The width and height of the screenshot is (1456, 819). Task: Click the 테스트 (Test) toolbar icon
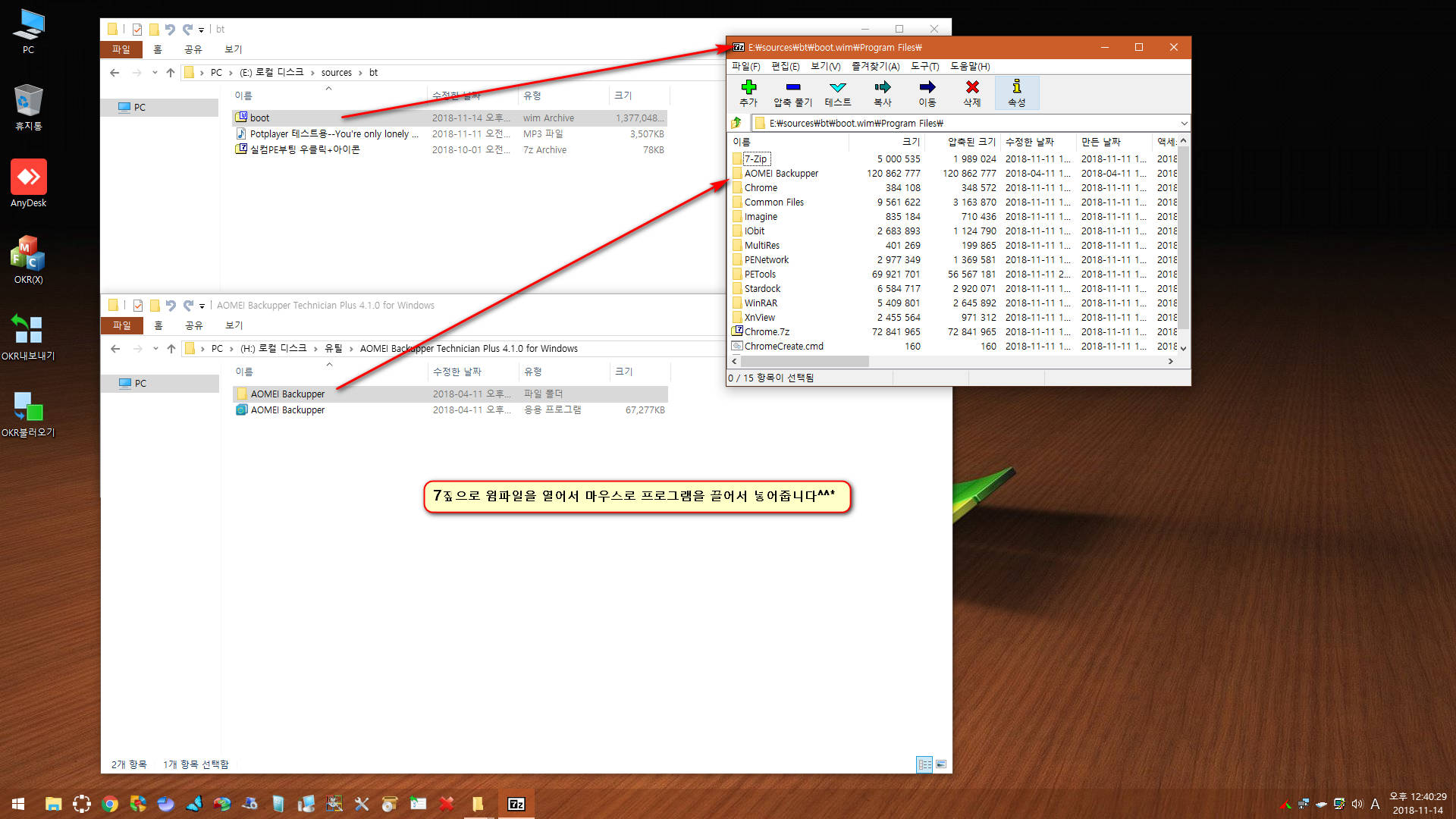click(838, 86)
